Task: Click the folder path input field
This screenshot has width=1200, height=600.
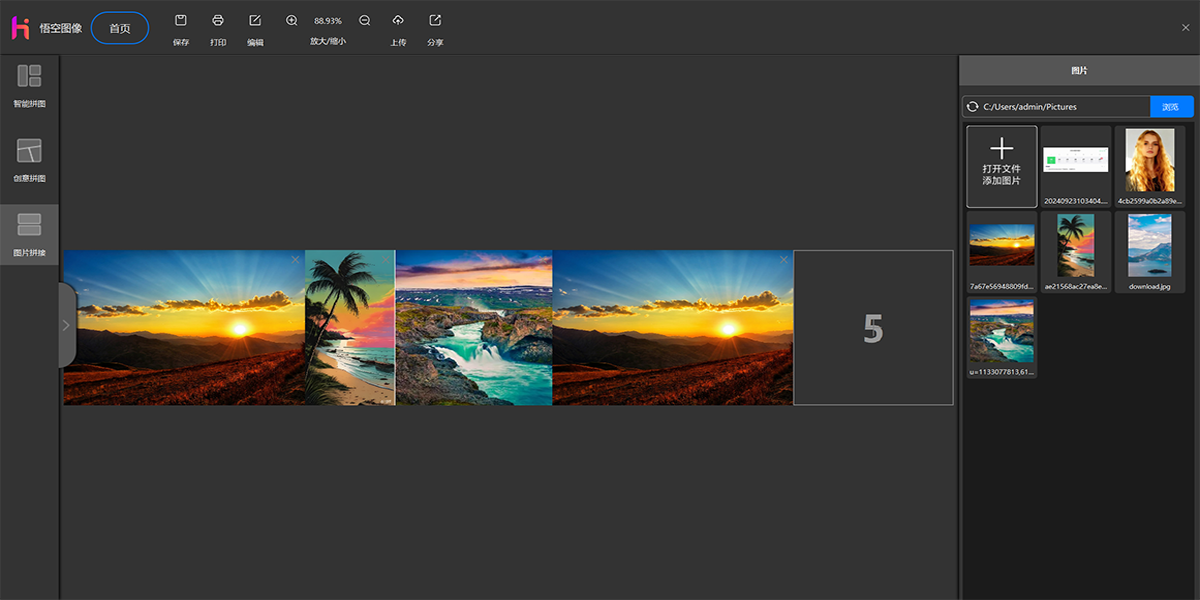Action: tap(1065, 106)
